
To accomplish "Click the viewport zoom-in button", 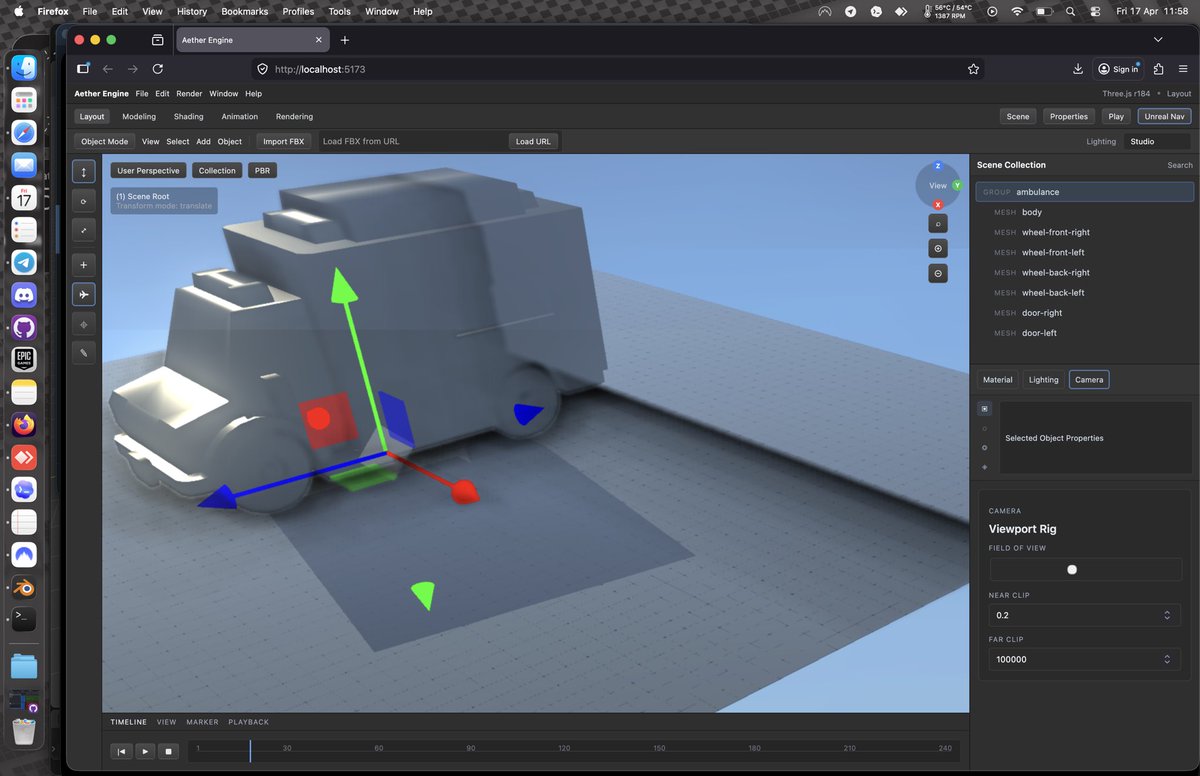I will 938,248.
